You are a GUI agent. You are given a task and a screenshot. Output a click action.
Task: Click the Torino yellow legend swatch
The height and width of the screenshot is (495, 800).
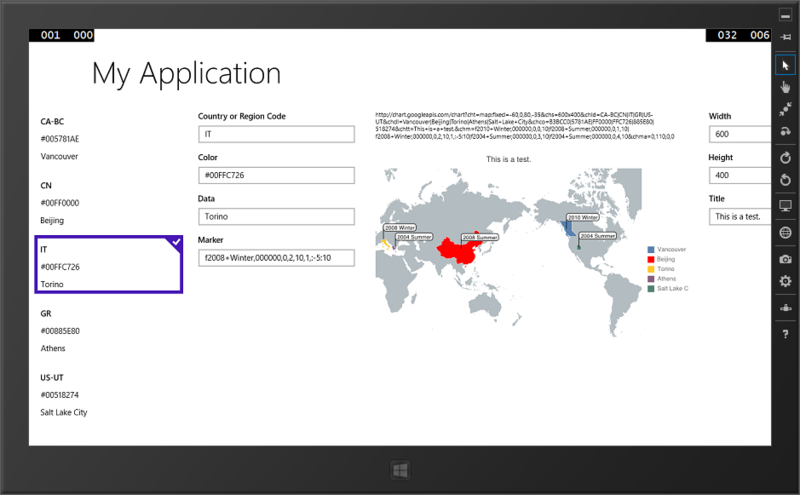pos(651,269)
